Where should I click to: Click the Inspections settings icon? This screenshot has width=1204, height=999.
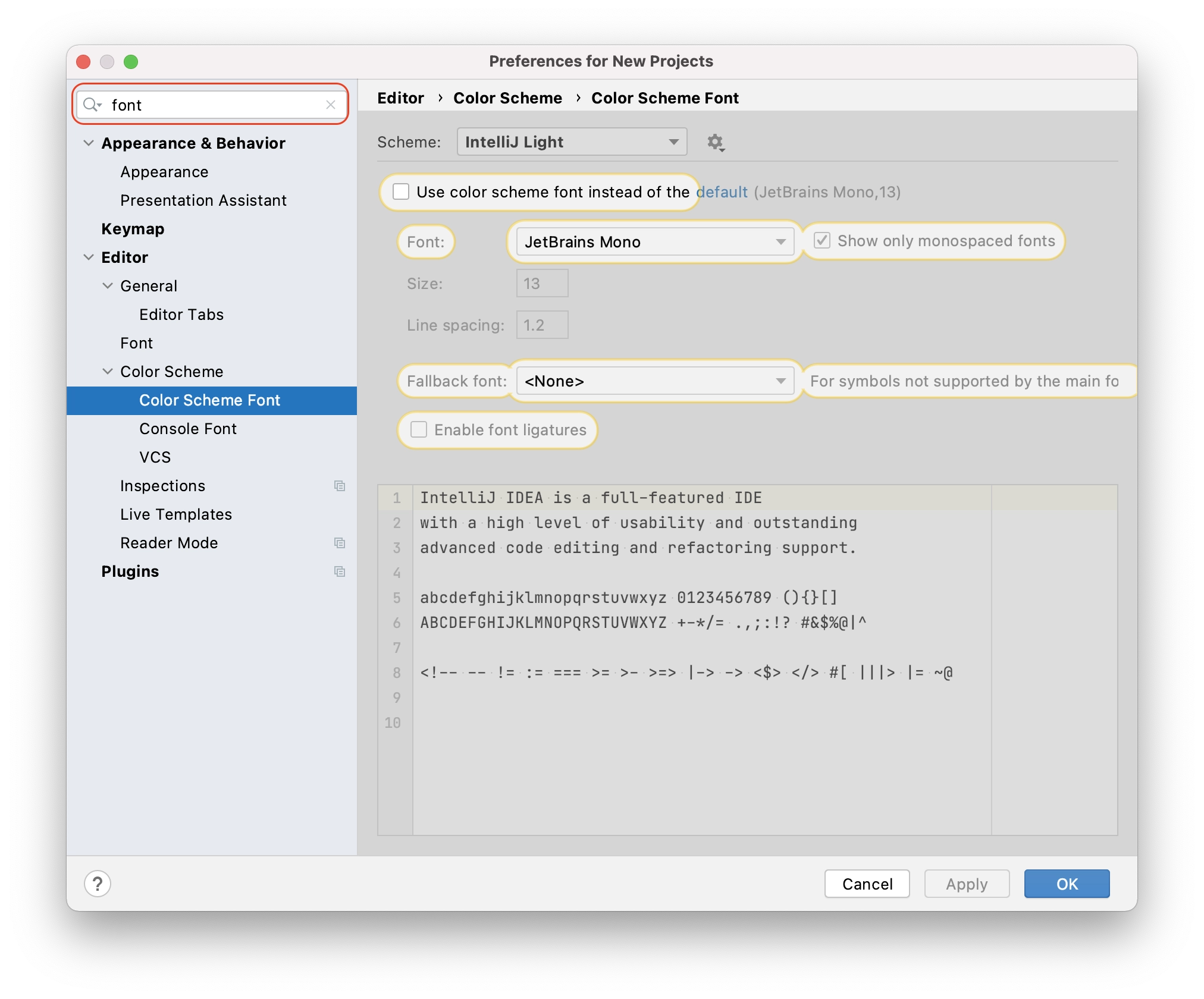click(x=339, y=486)
